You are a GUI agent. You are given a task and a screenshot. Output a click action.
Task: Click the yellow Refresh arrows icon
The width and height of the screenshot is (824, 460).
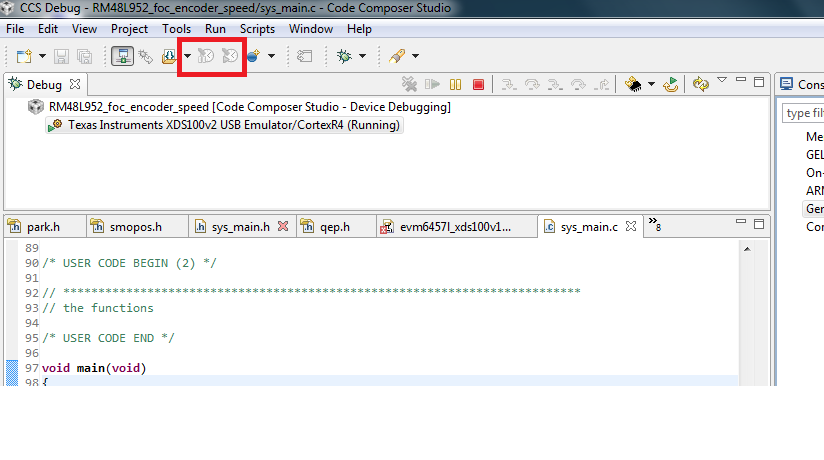(x=701, y=84)
